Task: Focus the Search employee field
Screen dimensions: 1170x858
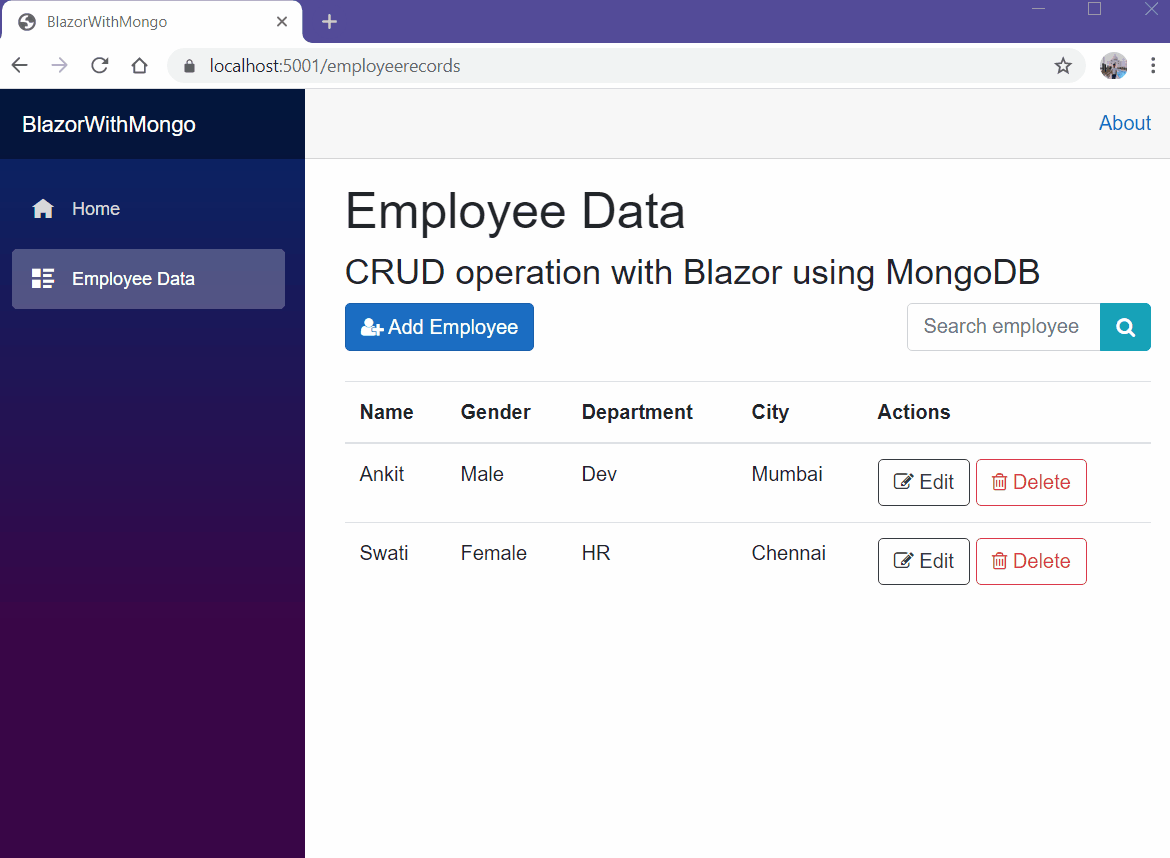Action: tap(1004, 327)
